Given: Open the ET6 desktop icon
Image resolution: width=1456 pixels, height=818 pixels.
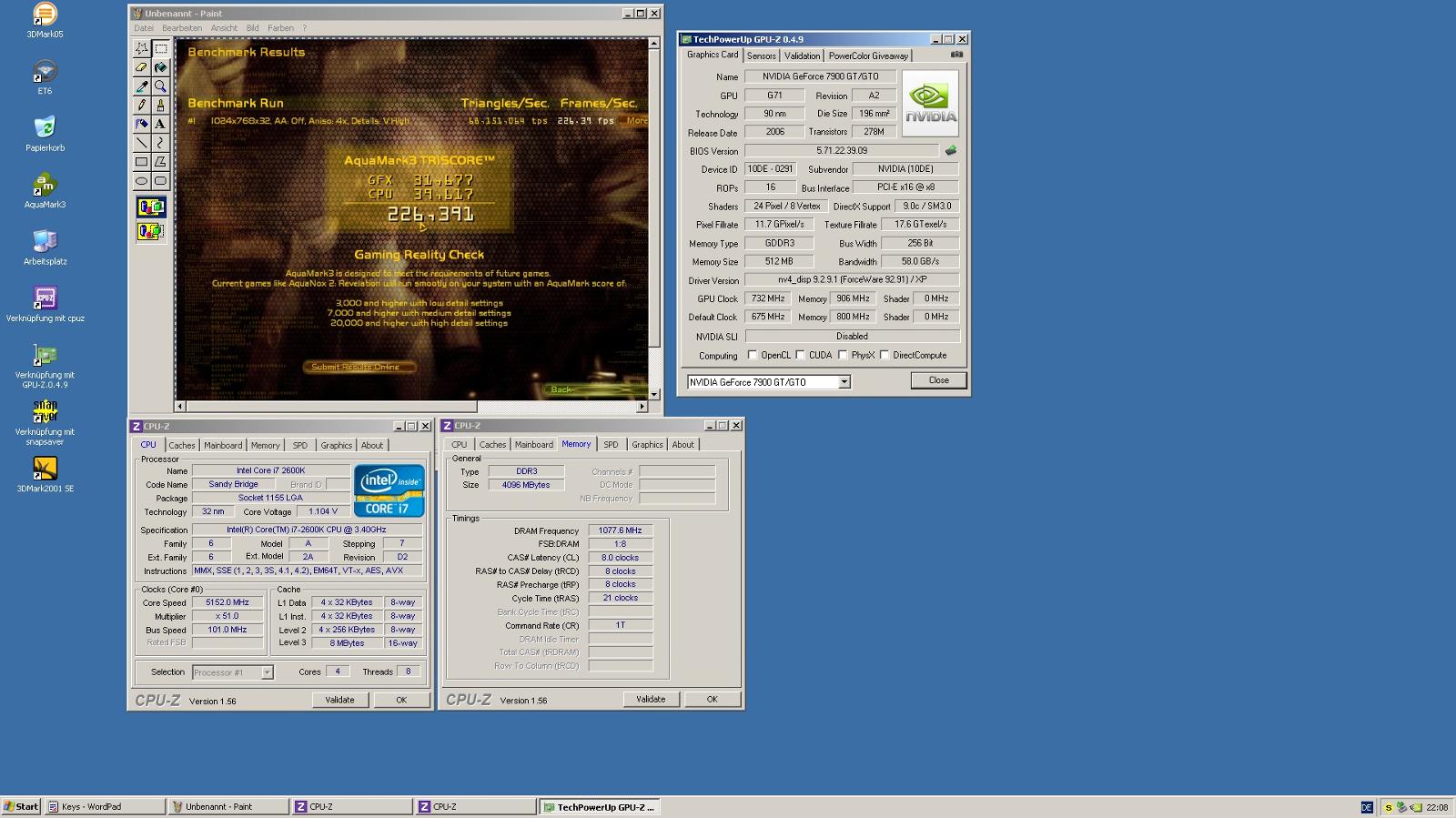Looking at the screenshot, I should tap(45, 77).
